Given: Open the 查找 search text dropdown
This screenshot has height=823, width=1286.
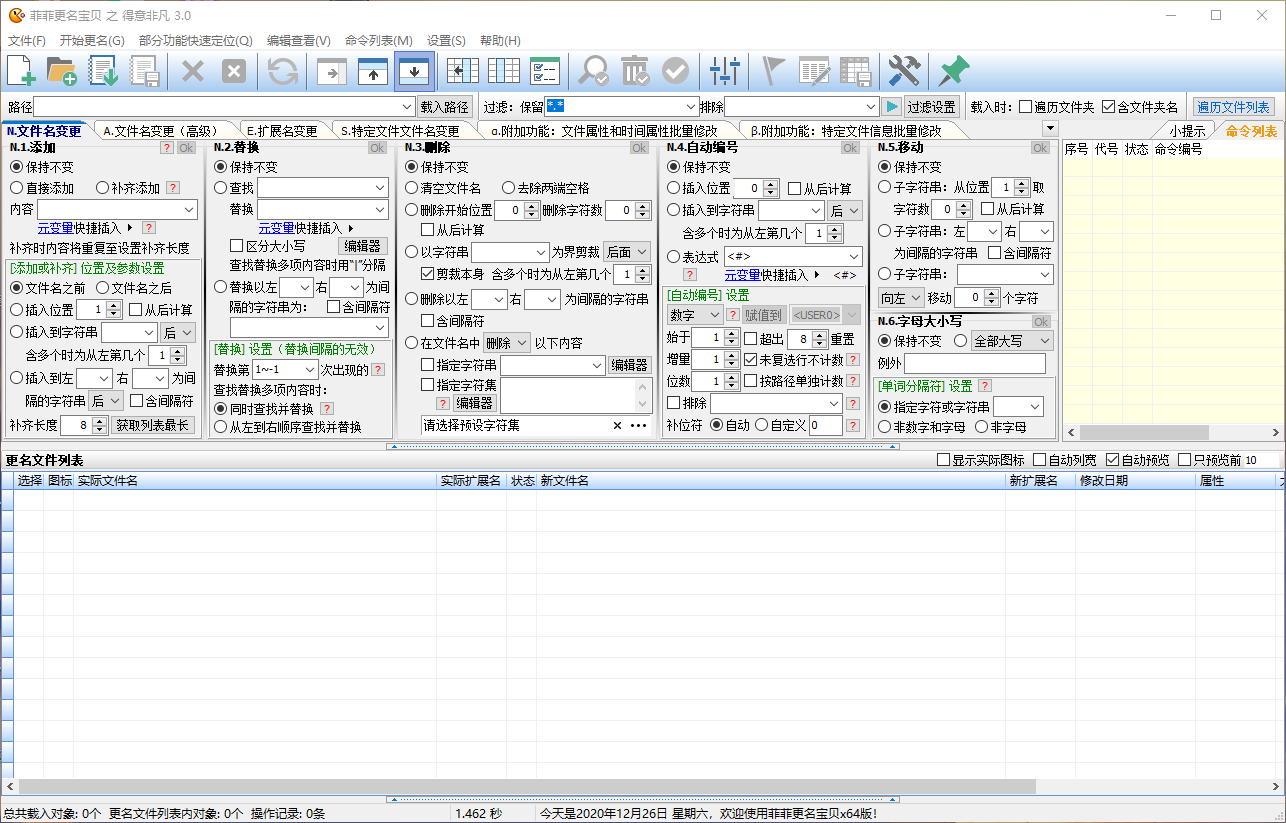Looking at the screenshot, I should point(380,188).
